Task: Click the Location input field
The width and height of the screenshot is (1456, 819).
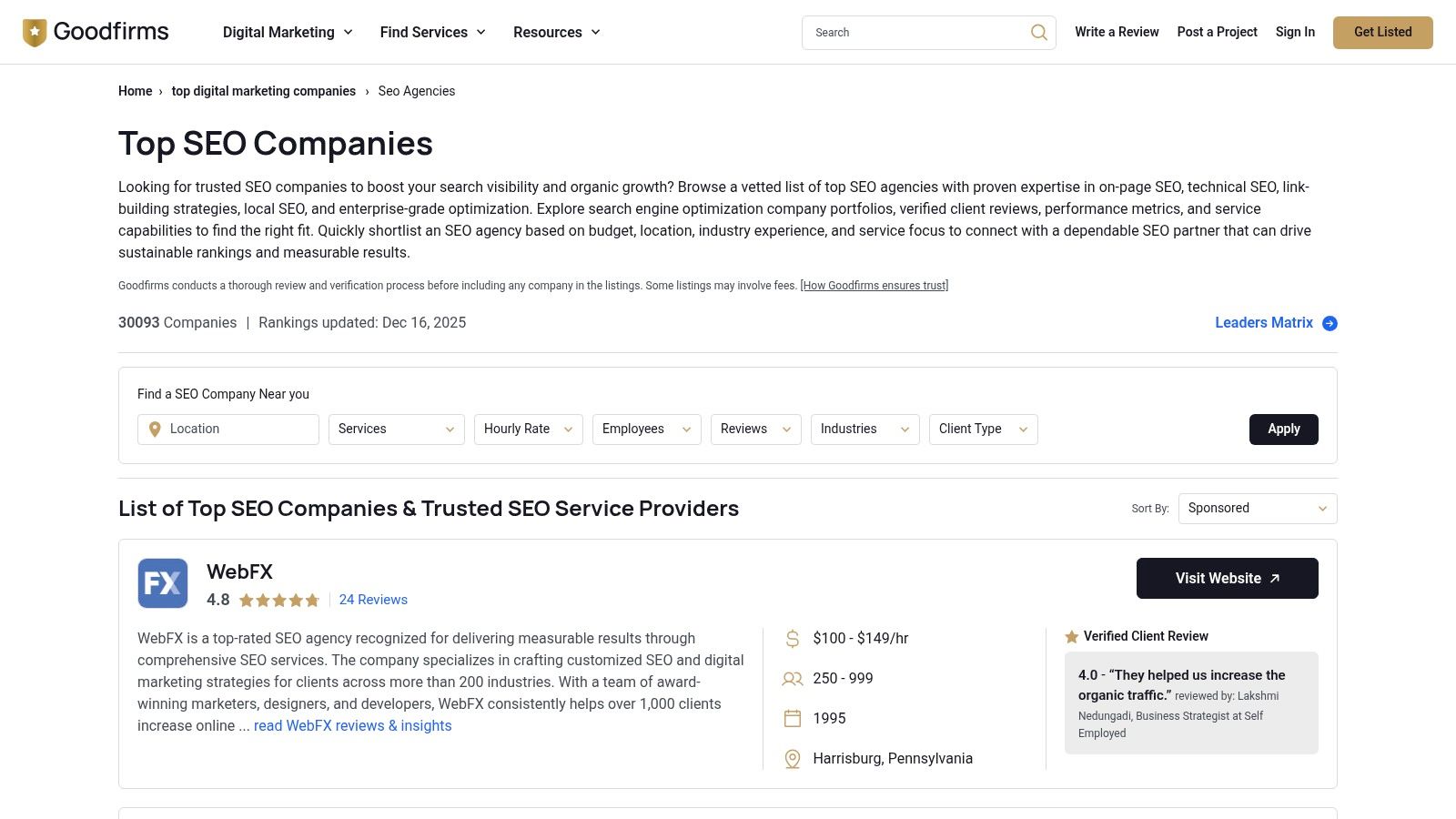Action: tap(228, 430)
